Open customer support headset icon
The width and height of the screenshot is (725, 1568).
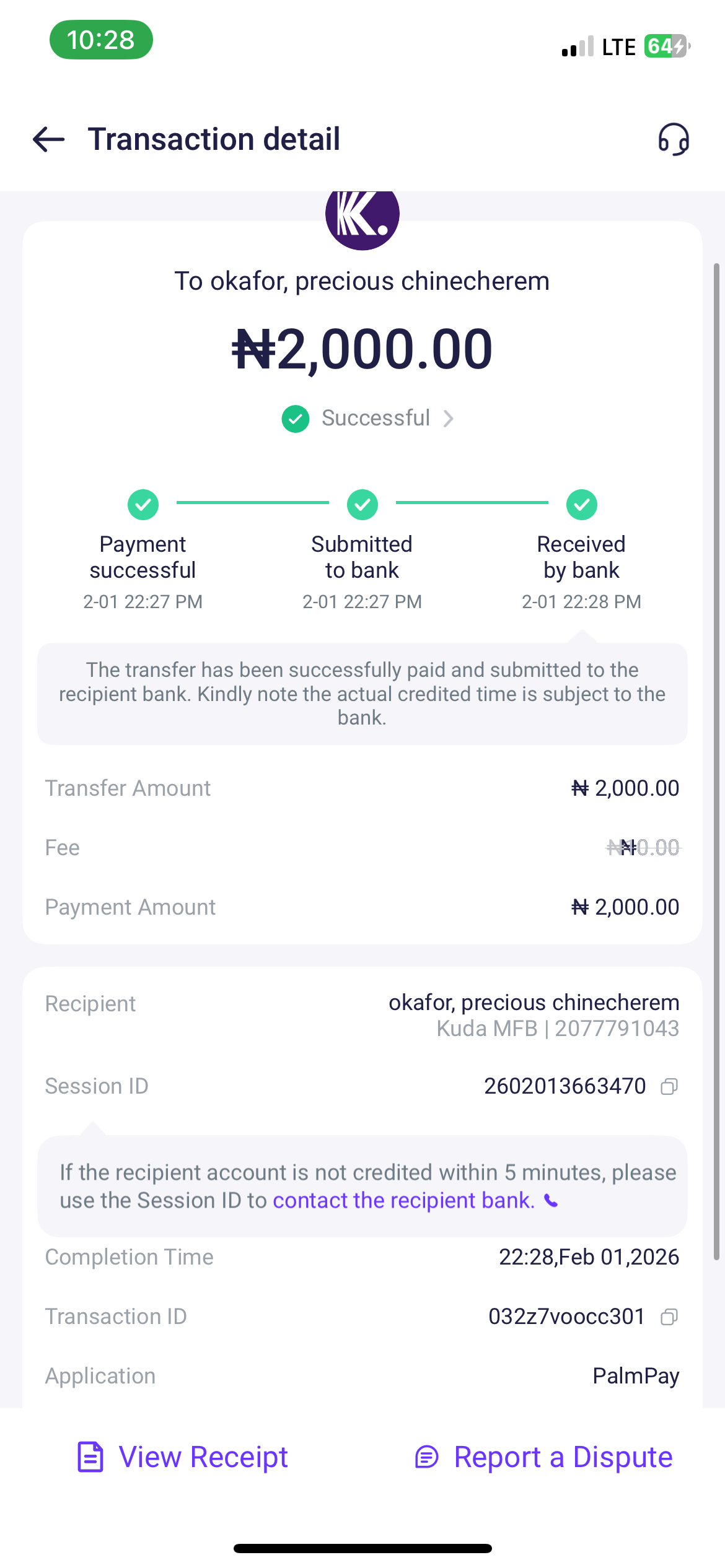[674, 139]
